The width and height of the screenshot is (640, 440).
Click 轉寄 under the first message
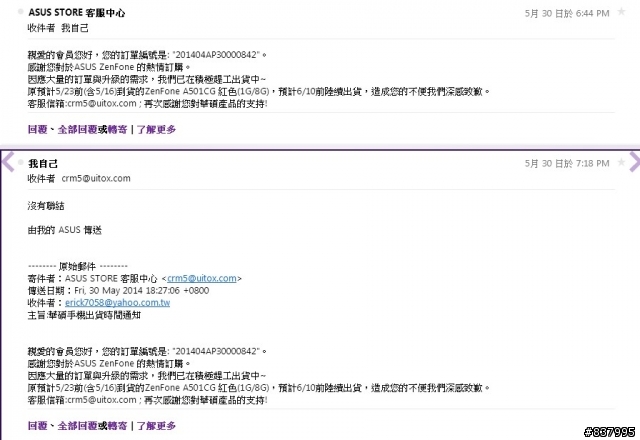[118, 129]
